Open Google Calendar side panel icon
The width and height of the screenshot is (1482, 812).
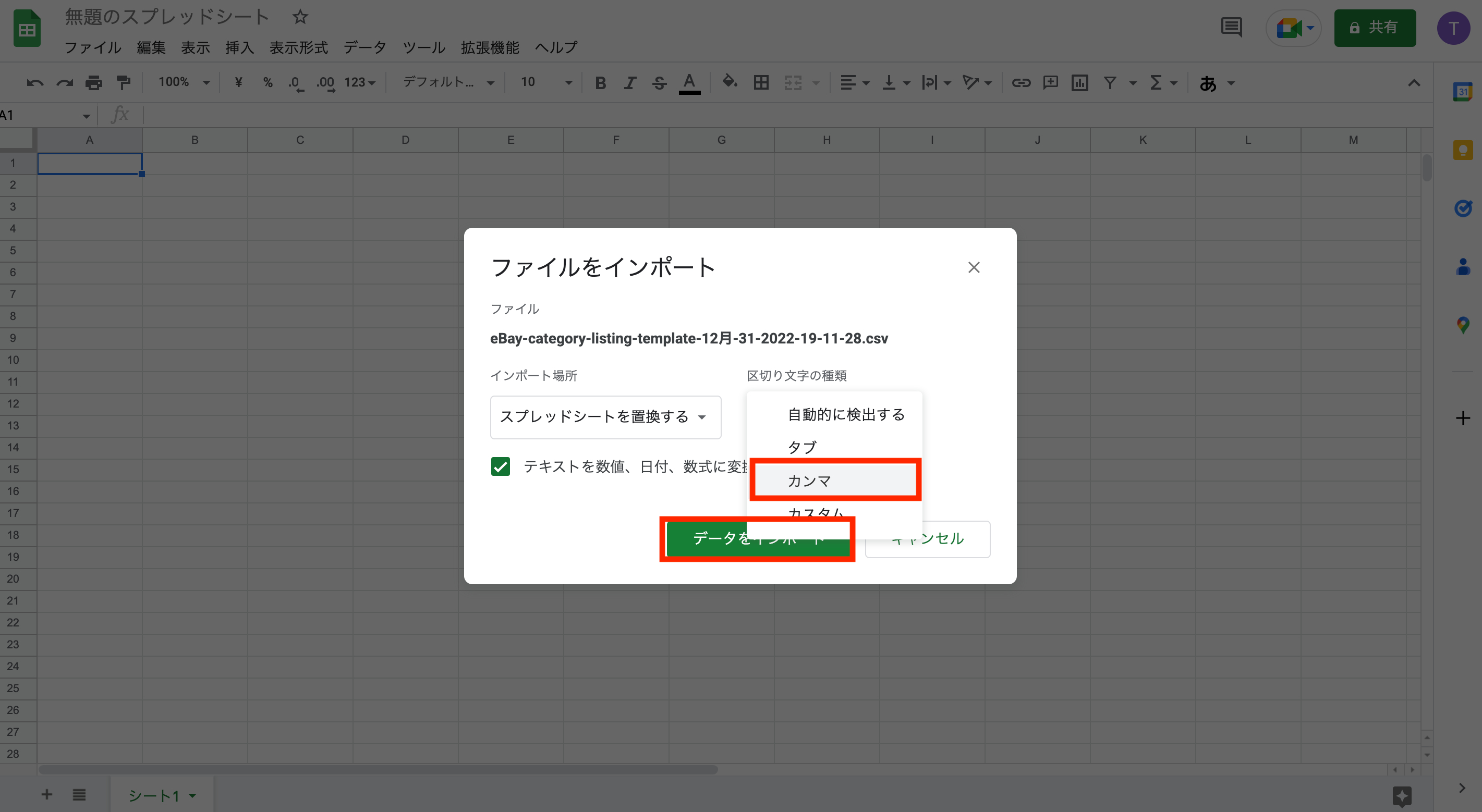(x=1463, y=91)
